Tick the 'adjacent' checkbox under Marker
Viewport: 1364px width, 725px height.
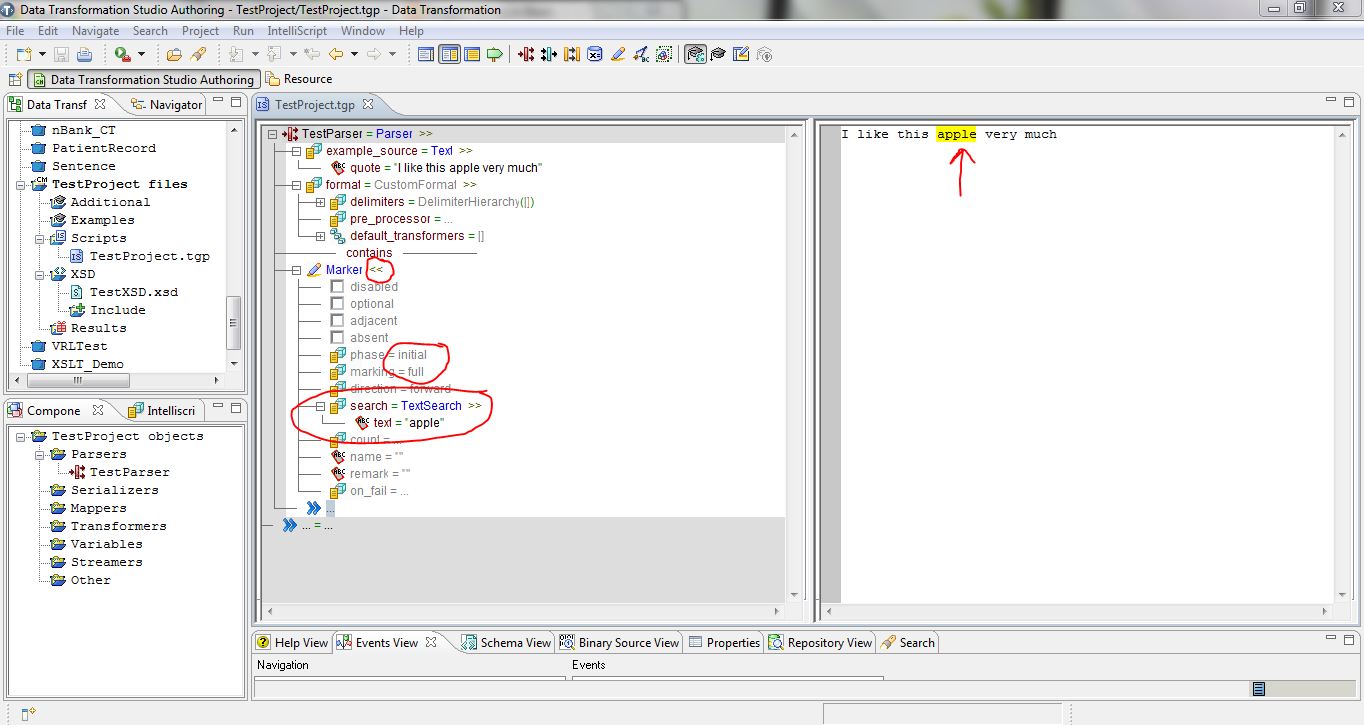[x=337, y=321]
